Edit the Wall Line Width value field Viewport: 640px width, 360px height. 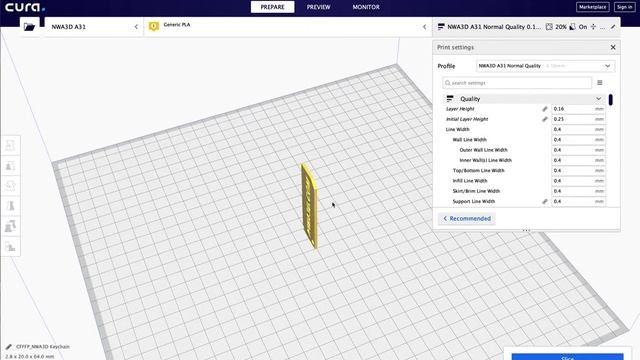(578, 140)
